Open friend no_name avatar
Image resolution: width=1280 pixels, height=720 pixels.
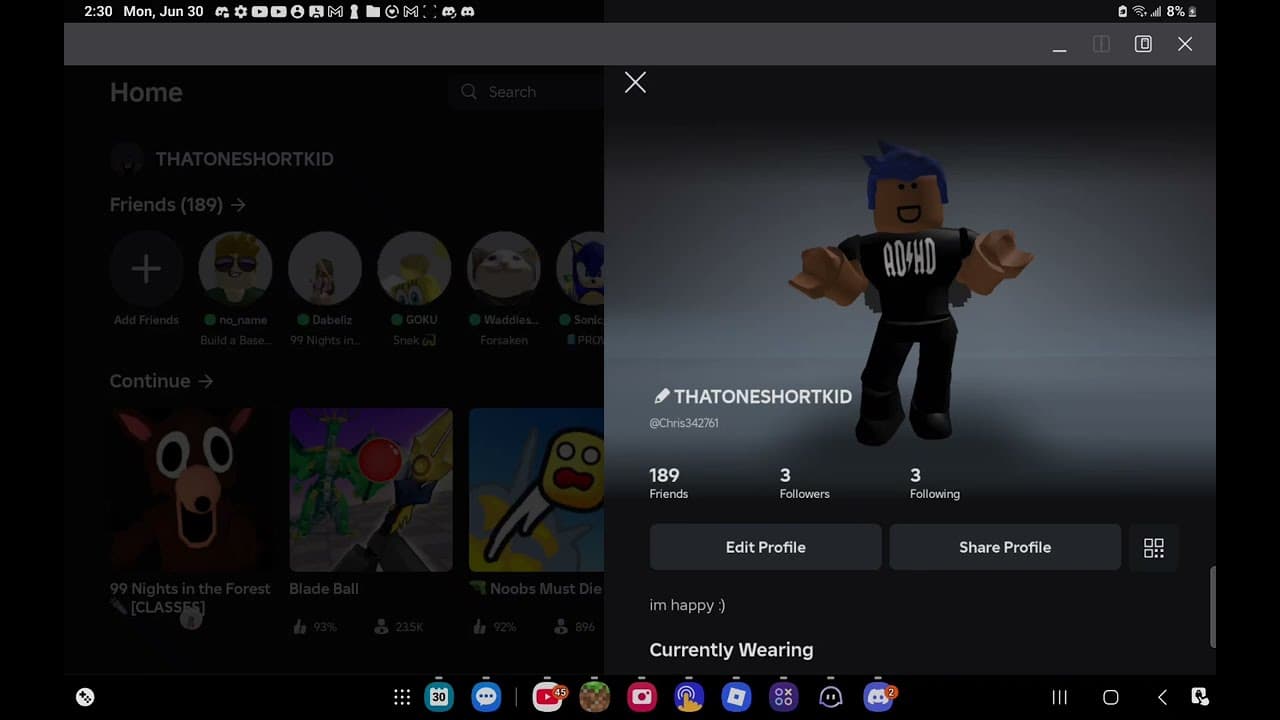[x=235, y=269]
